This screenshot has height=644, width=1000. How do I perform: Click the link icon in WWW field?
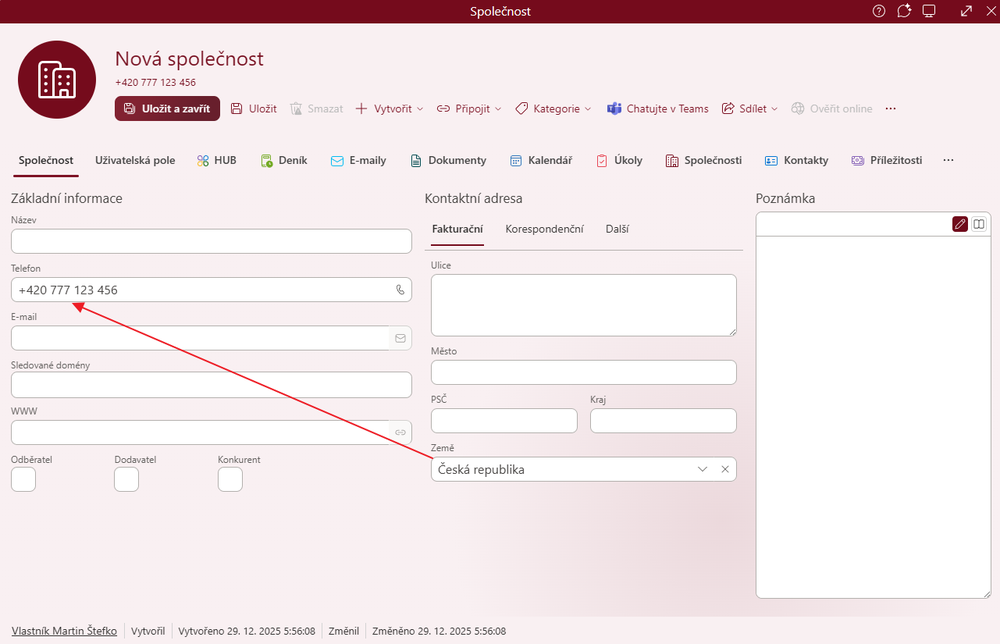click(400, 432)
